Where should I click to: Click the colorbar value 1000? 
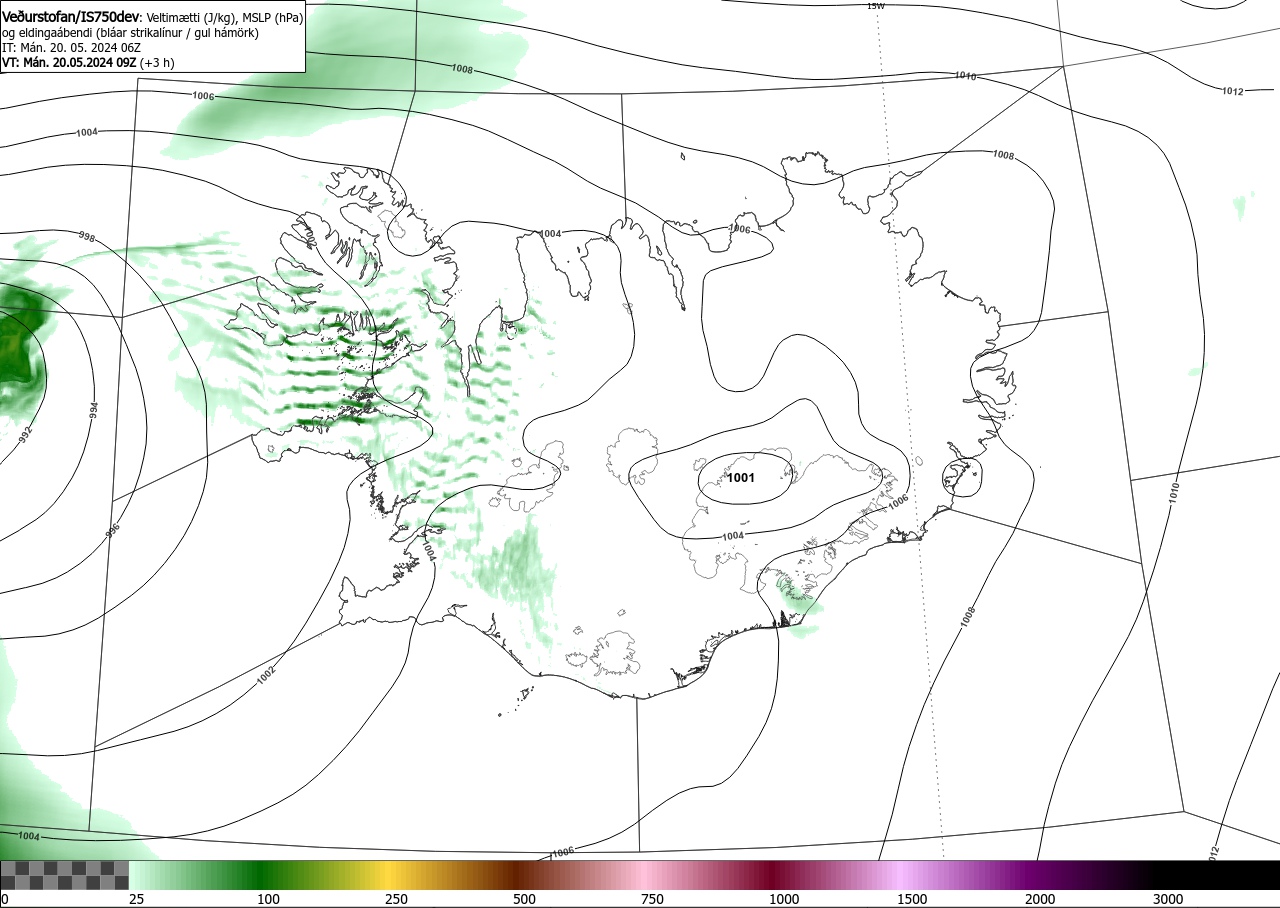pyautogui.click(x=784, y=899)
